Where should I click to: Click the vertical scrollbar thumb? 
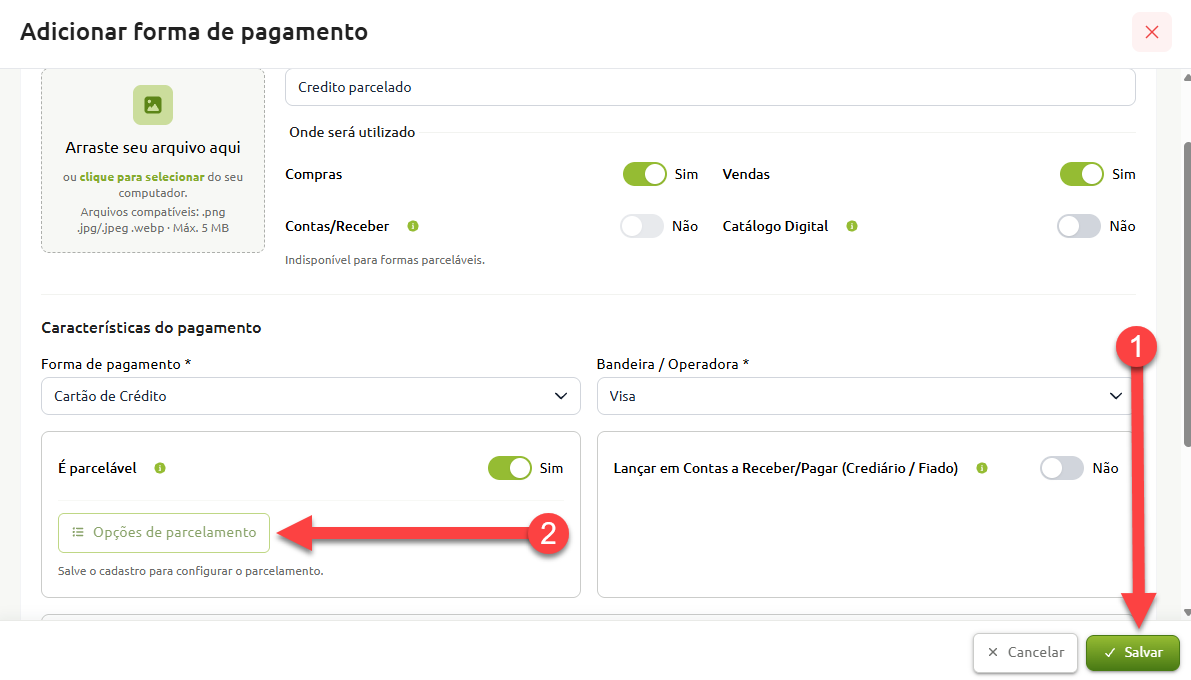pos(1187,295)
